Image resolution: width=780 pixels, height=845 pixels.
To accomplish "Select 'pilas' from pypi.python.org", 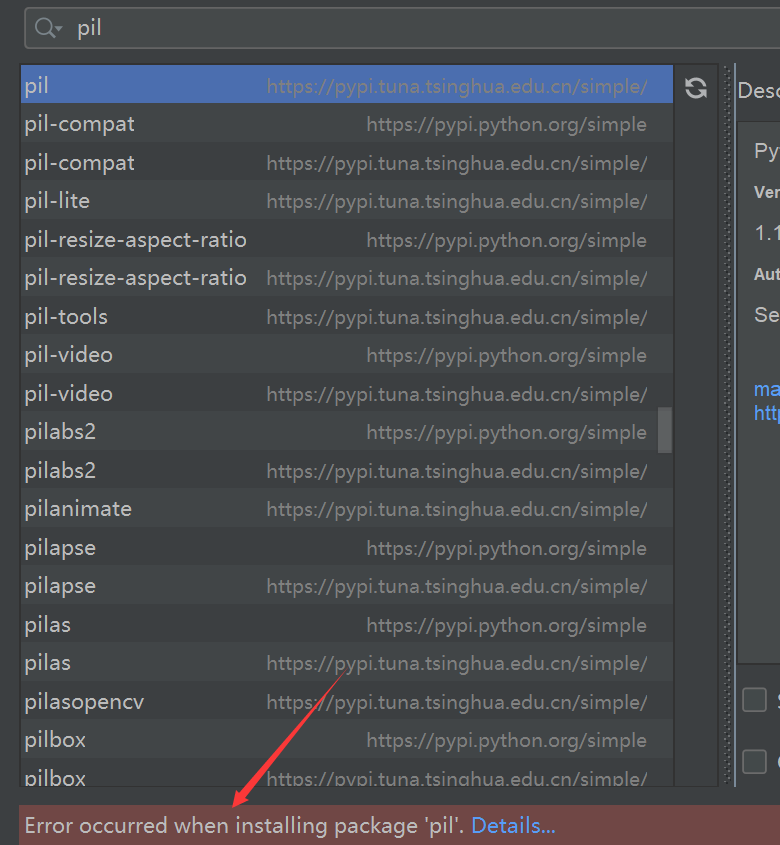I will point(347,625).
